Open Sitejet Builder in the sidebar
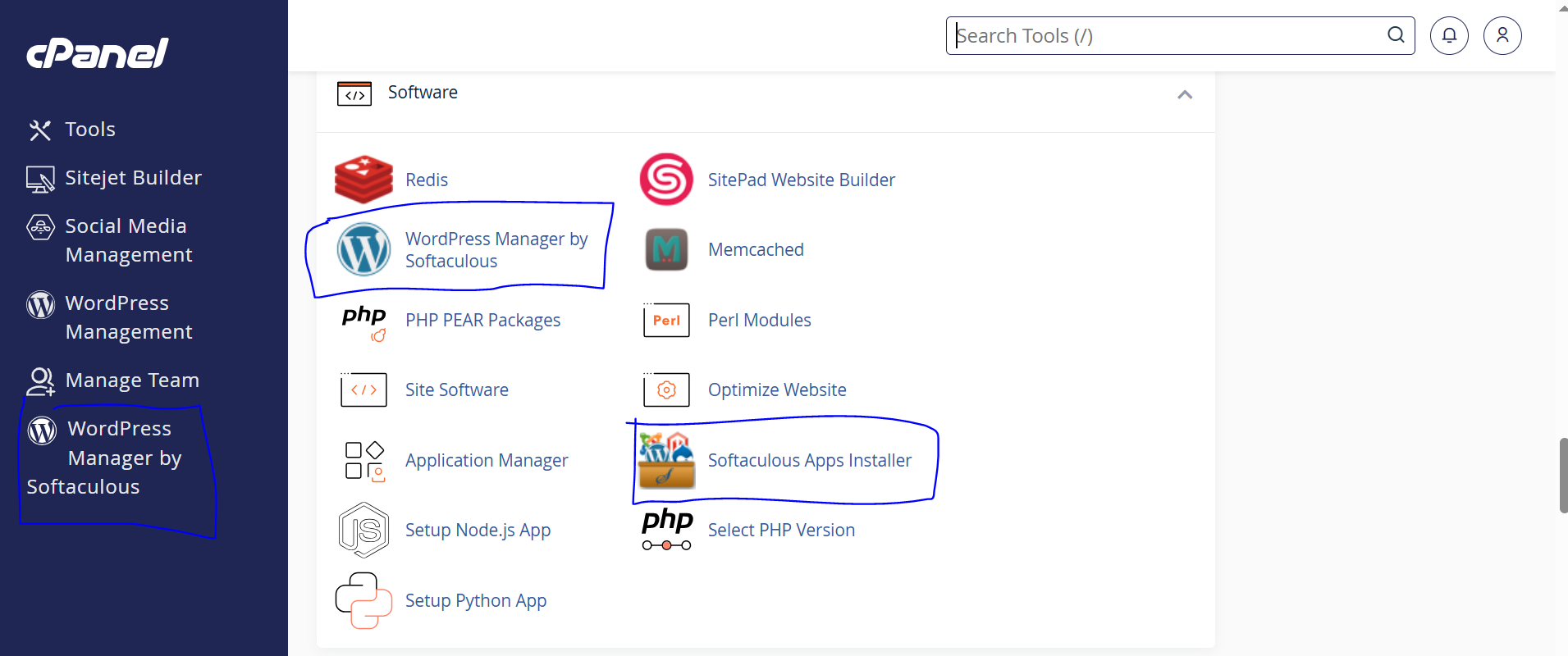 point(133,178)
